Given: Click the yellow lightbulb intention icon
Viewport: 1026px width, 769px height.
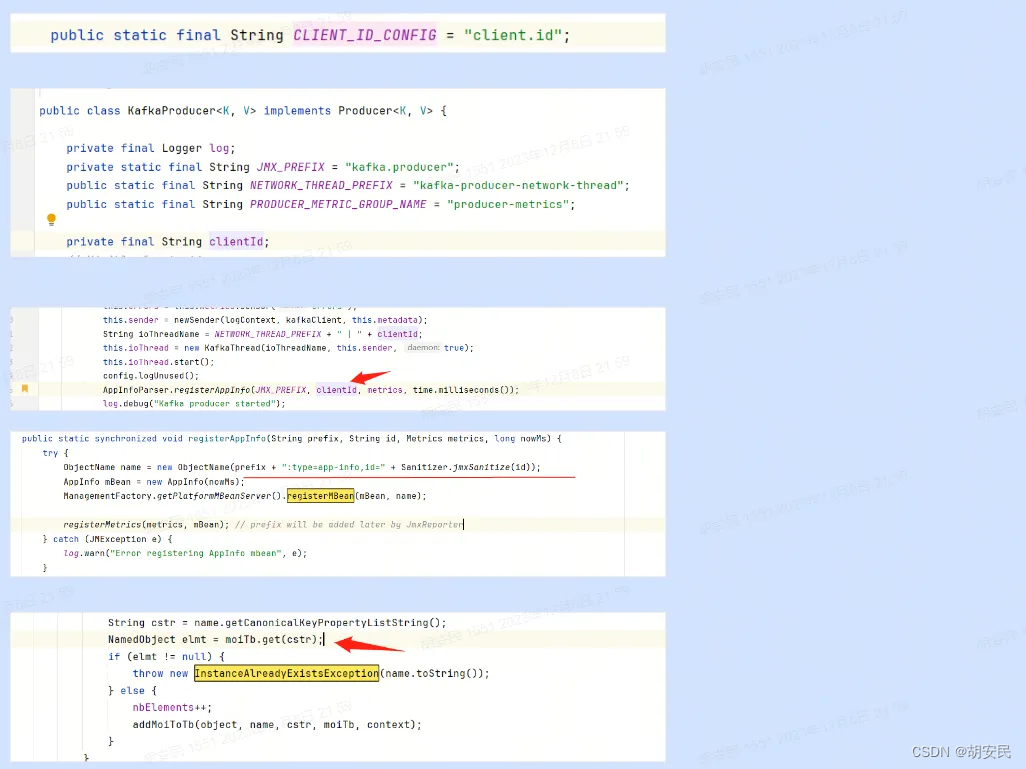Looking at the screenshot, I should tap(51, 219).
